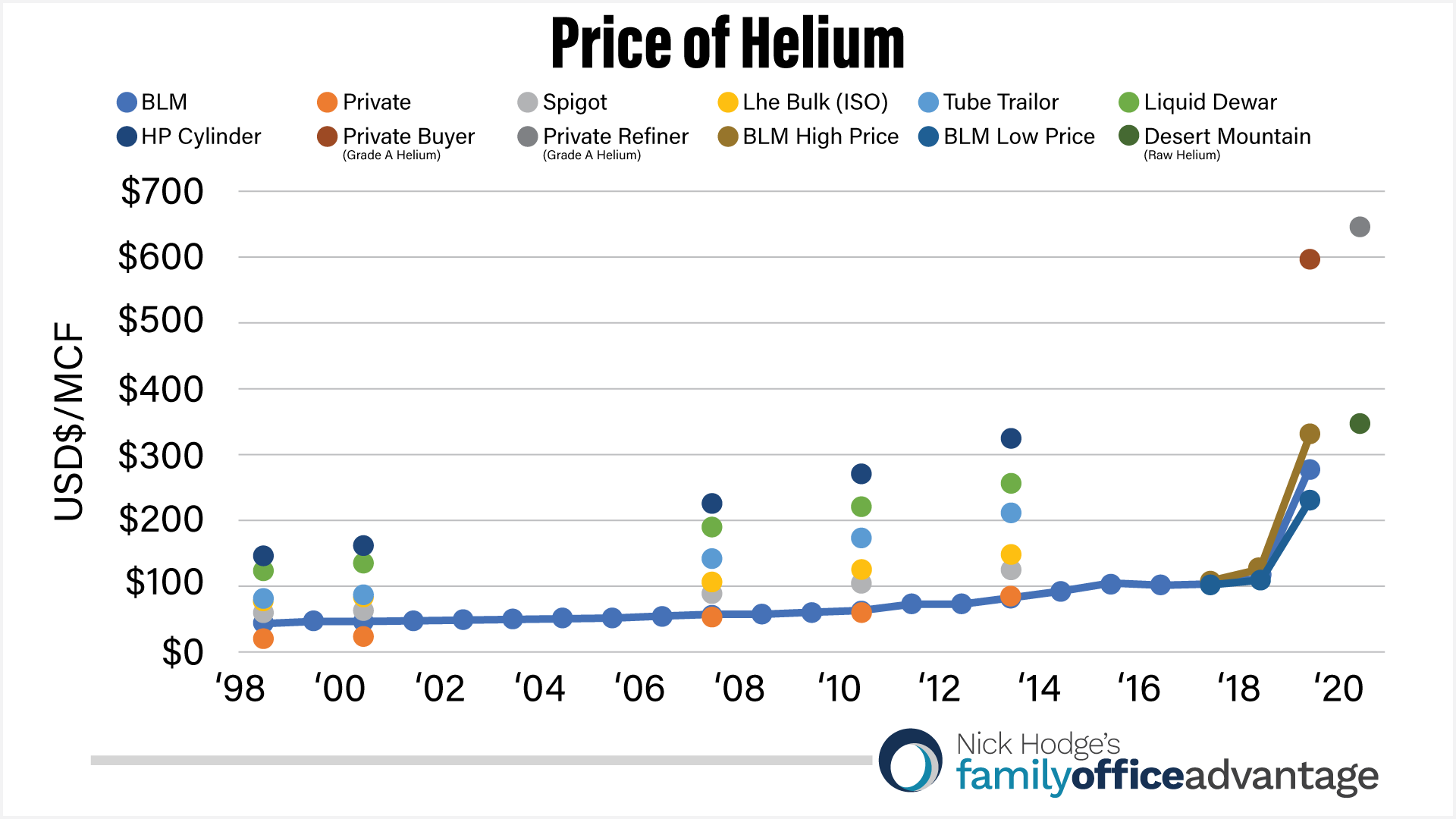1456x819 pixels.
Task: Select the dark green data point near $350
Action: 1360,423
